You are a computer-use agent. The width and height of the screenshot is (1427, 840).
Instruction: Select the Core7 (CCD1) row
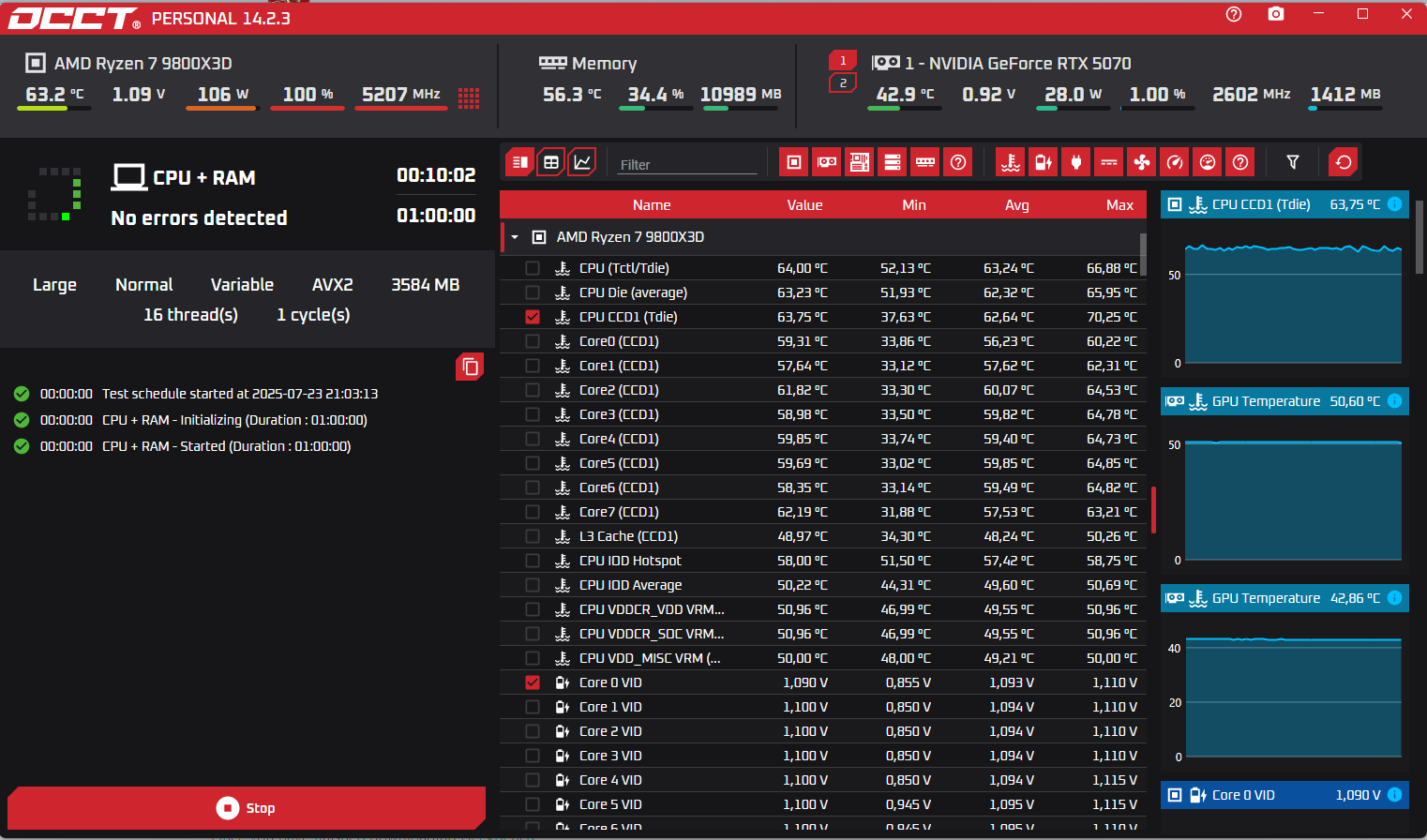823,512
